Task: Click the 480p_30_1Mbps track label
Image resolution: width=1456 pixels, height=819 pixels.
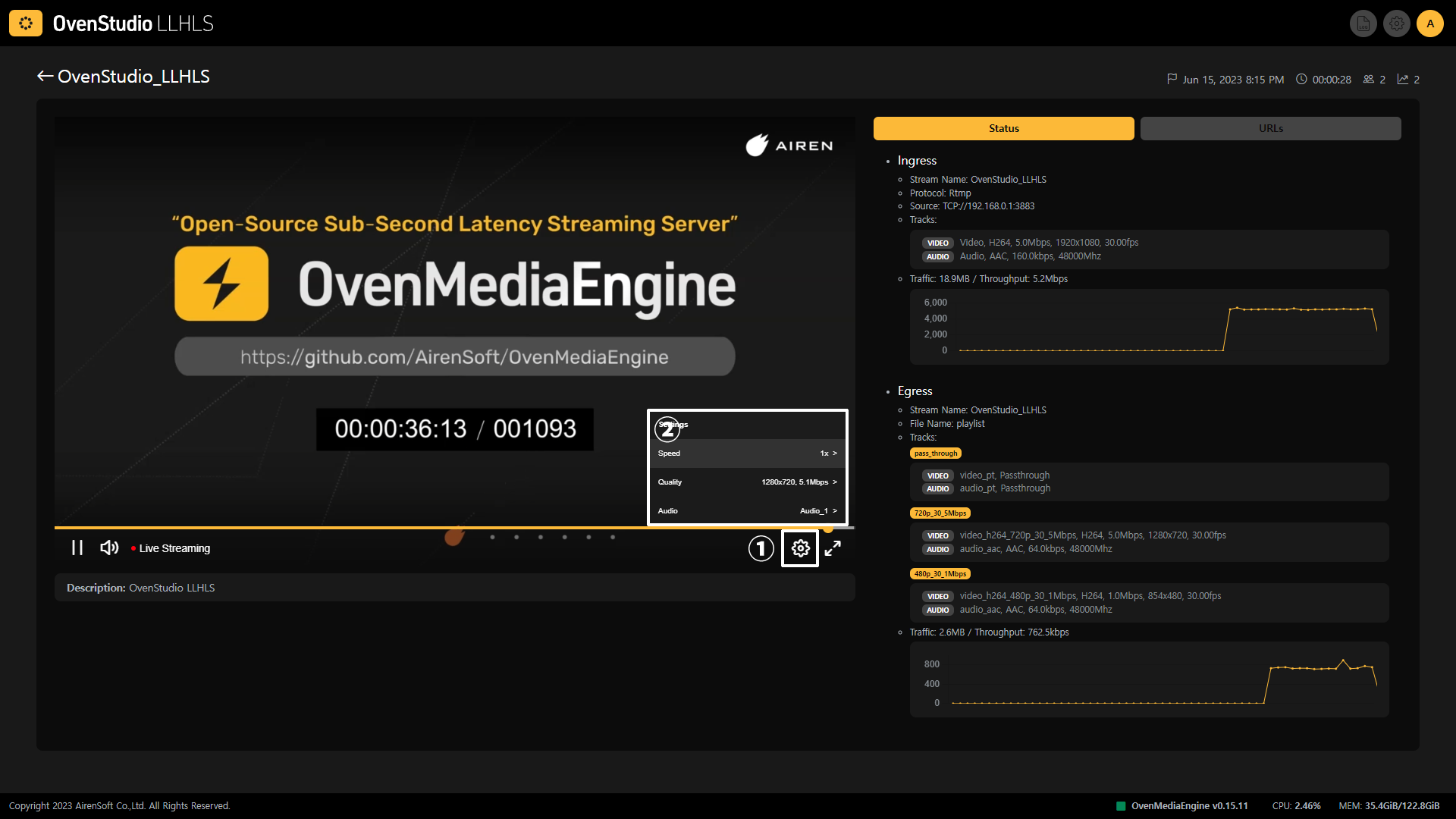Action: pos(940,574)
